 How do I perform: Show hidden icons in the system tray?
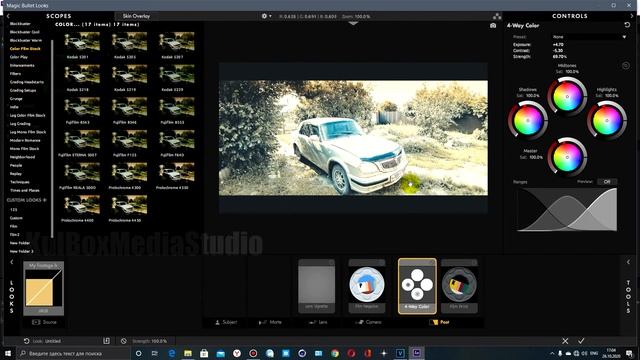tap(552, 353)
